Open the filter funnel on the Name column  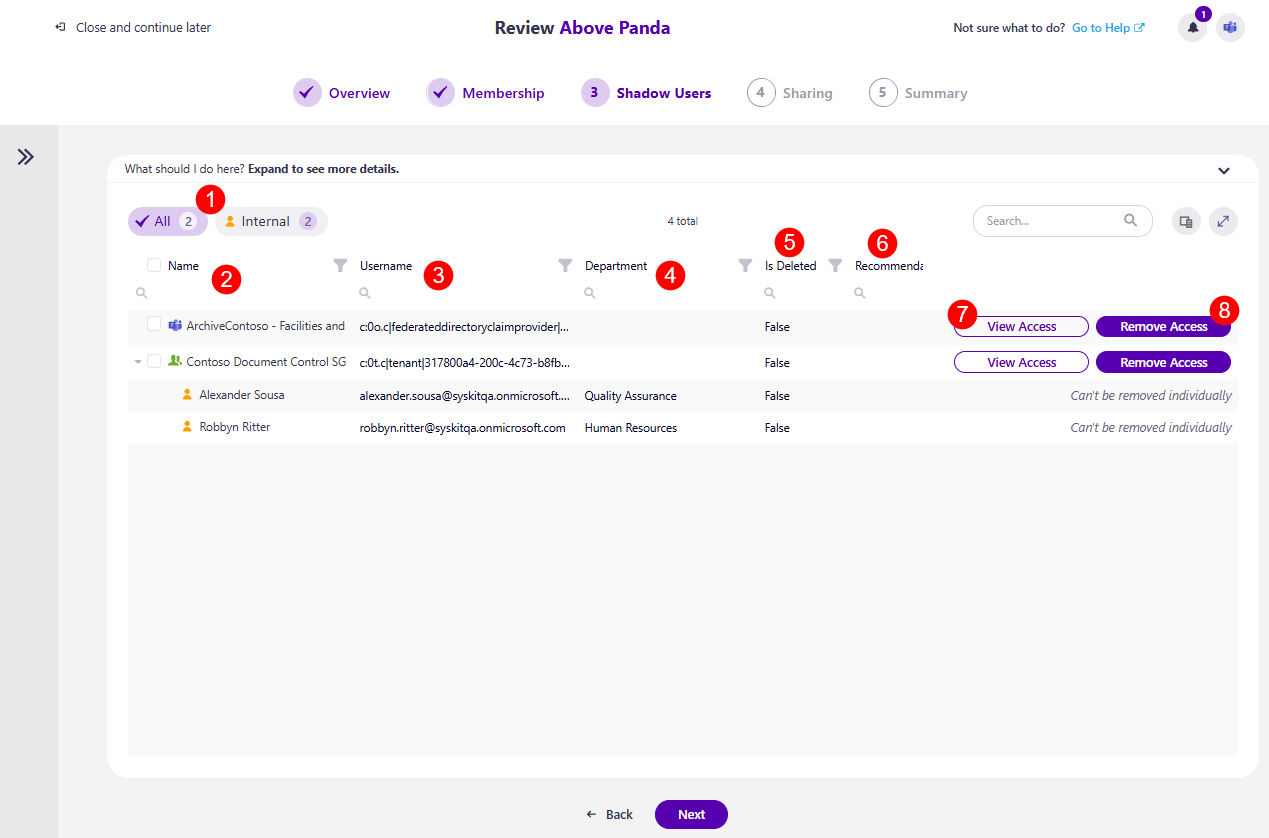click(x=339, y=265)
